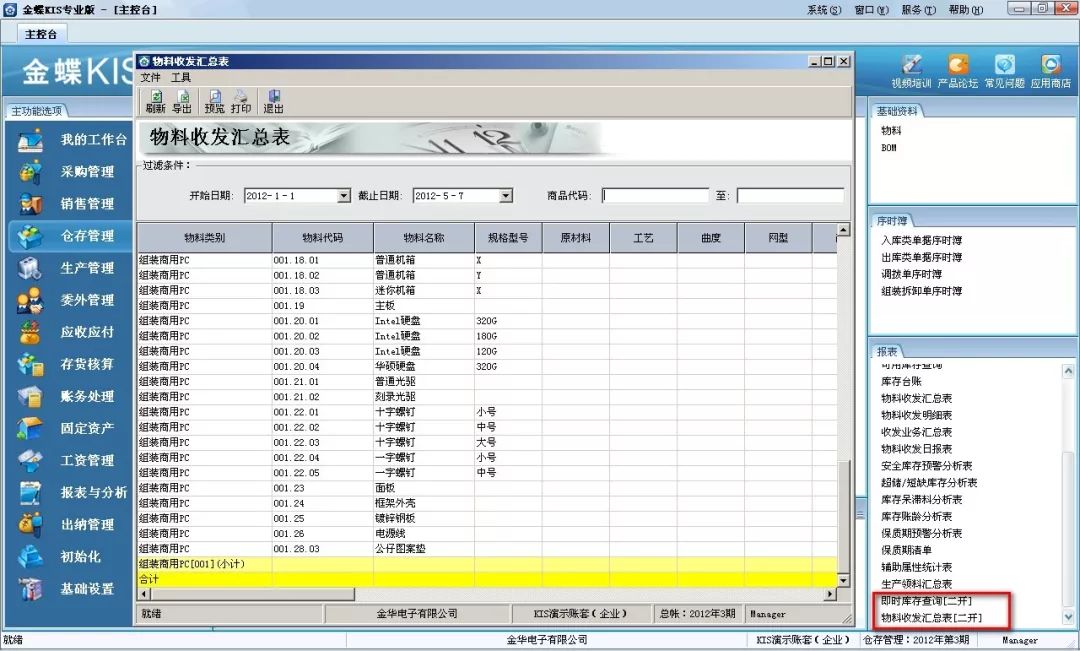
Task: Open 保质期清单 report link
Action: click(x=906, y=550)
